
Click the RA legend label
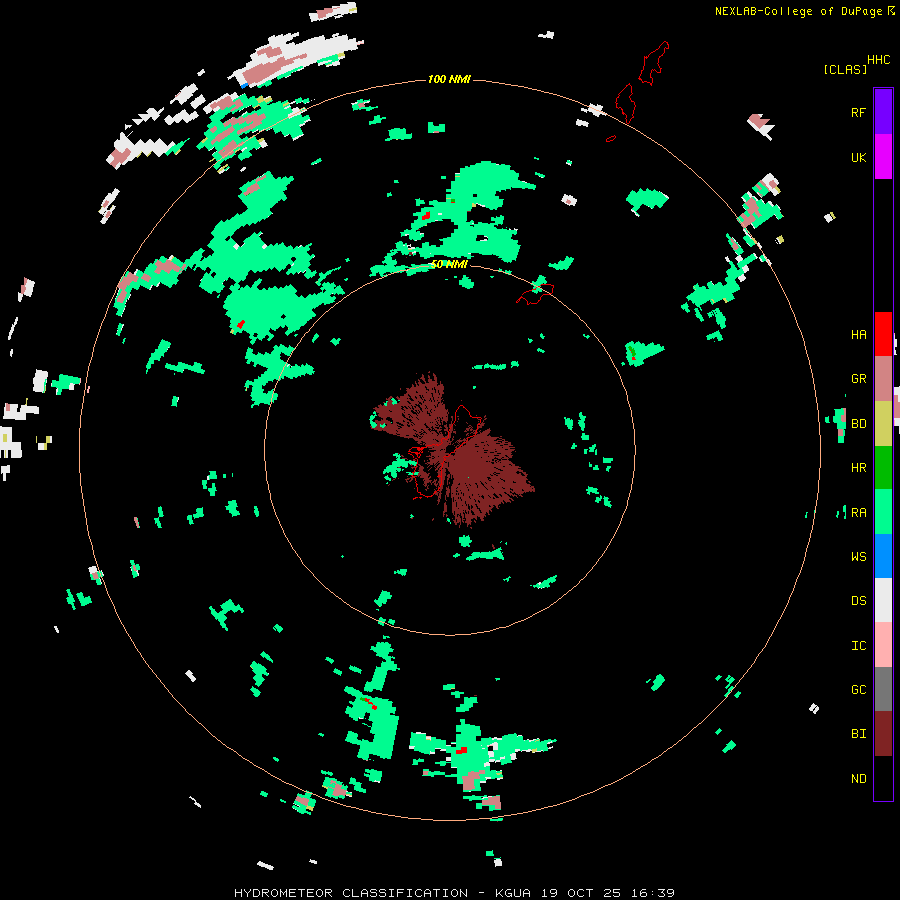(858, 513)
